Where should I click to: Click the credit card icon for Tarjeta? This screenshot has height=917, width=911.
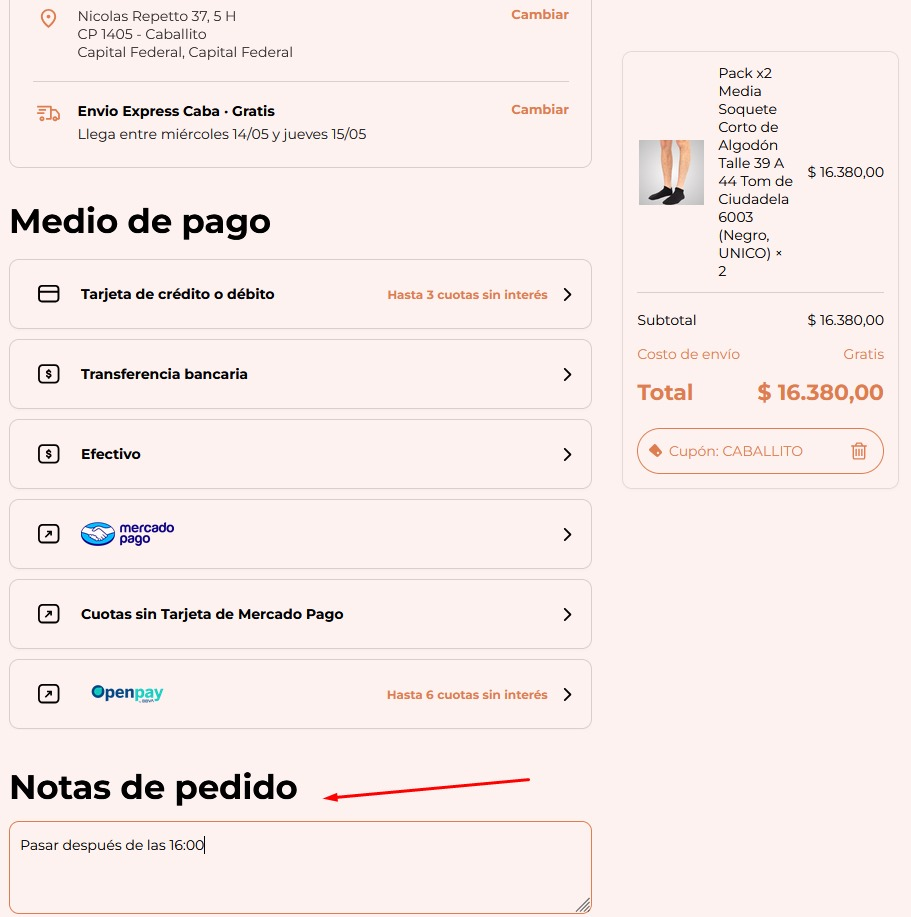(49, 294)
